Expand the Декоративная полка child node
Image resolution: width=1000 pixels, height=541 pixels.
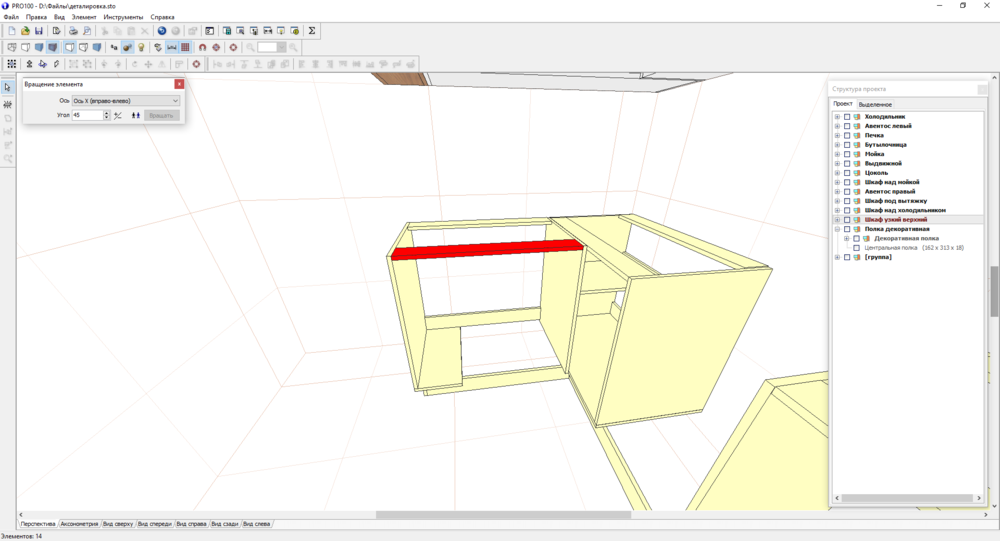[x=846, y=239]
